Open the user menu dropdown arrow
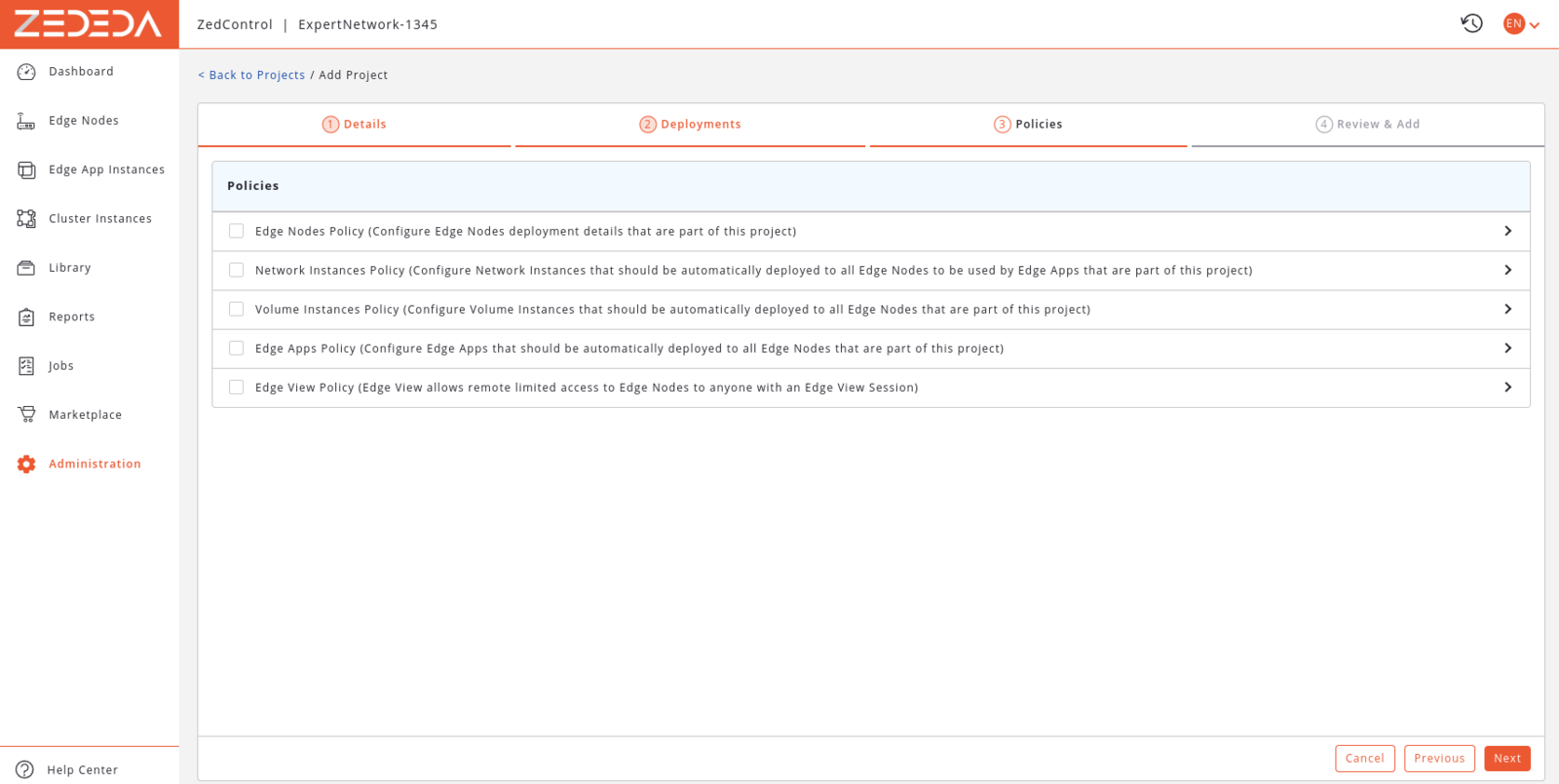The width and height of the screenshot is (1559, 784). (1535, 25)
